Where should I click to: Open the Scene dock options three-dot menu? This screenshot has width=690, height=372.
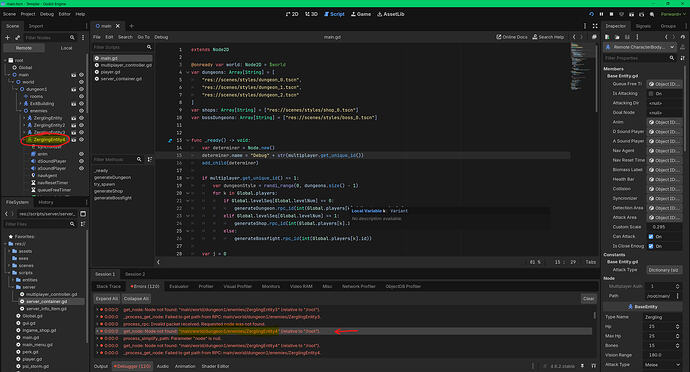click(x=83, y=37)
